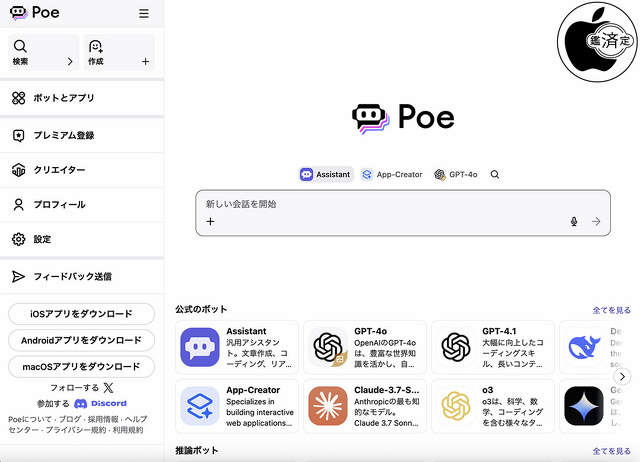
Task: Open クリエイター in the sidebar
Action: pos(82,170)
